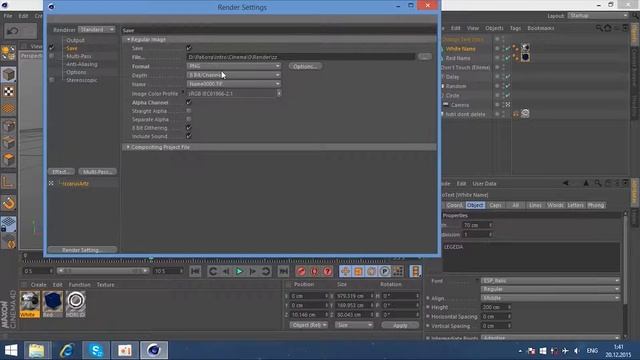Click the point-level animation dots icon
This screenshot has height=360, width=640.
click(x=398, y=271)
